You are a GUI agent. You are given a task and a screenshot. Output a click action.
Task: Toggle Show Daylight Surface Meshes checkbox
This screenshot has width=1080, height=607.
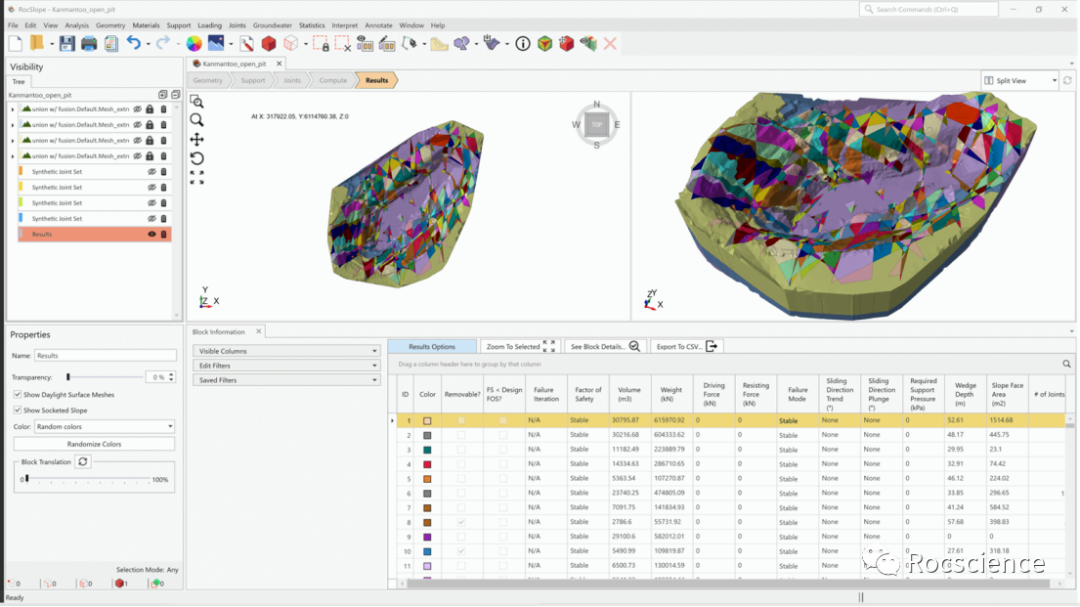pos(18,395)
